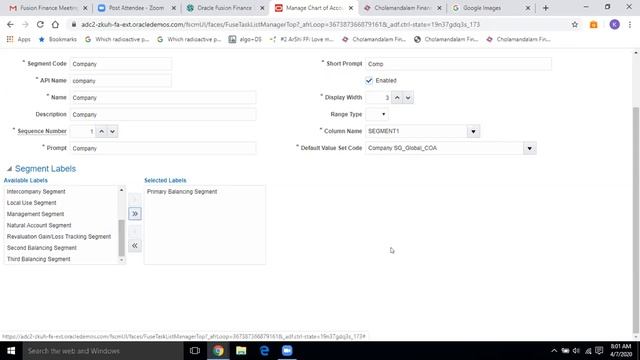Select Natural Account Segment label
This screenshot has height=360, width=640.
pos(39,225)
